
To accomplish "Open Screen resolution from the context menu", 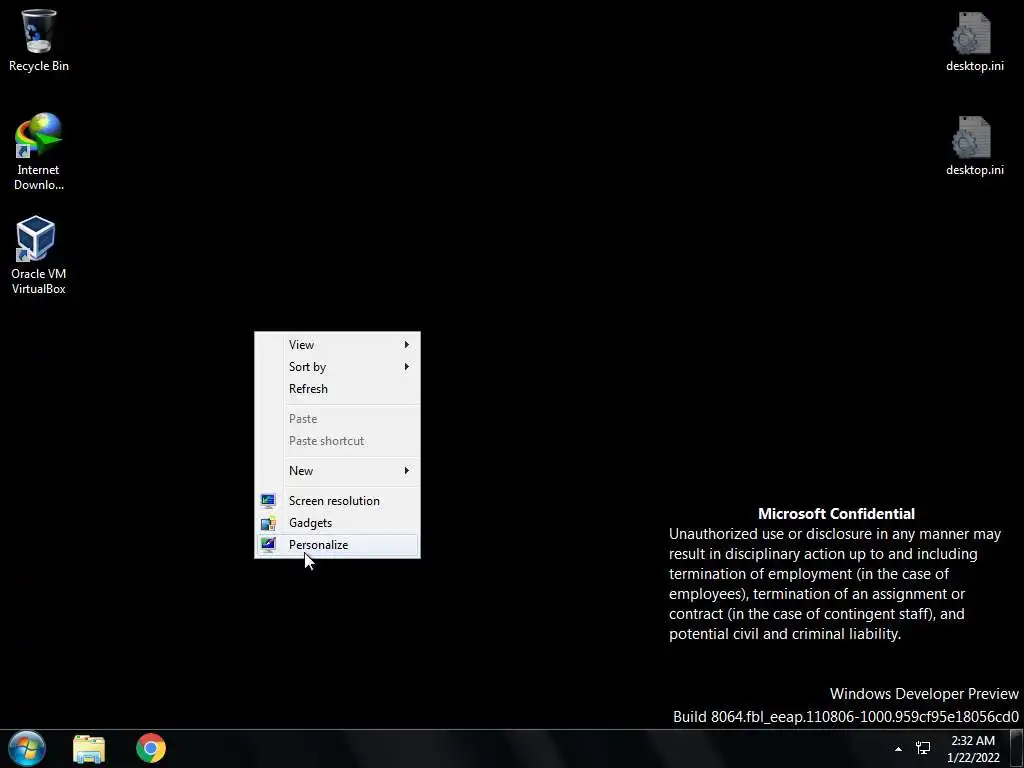I will (x=337, y=500).
